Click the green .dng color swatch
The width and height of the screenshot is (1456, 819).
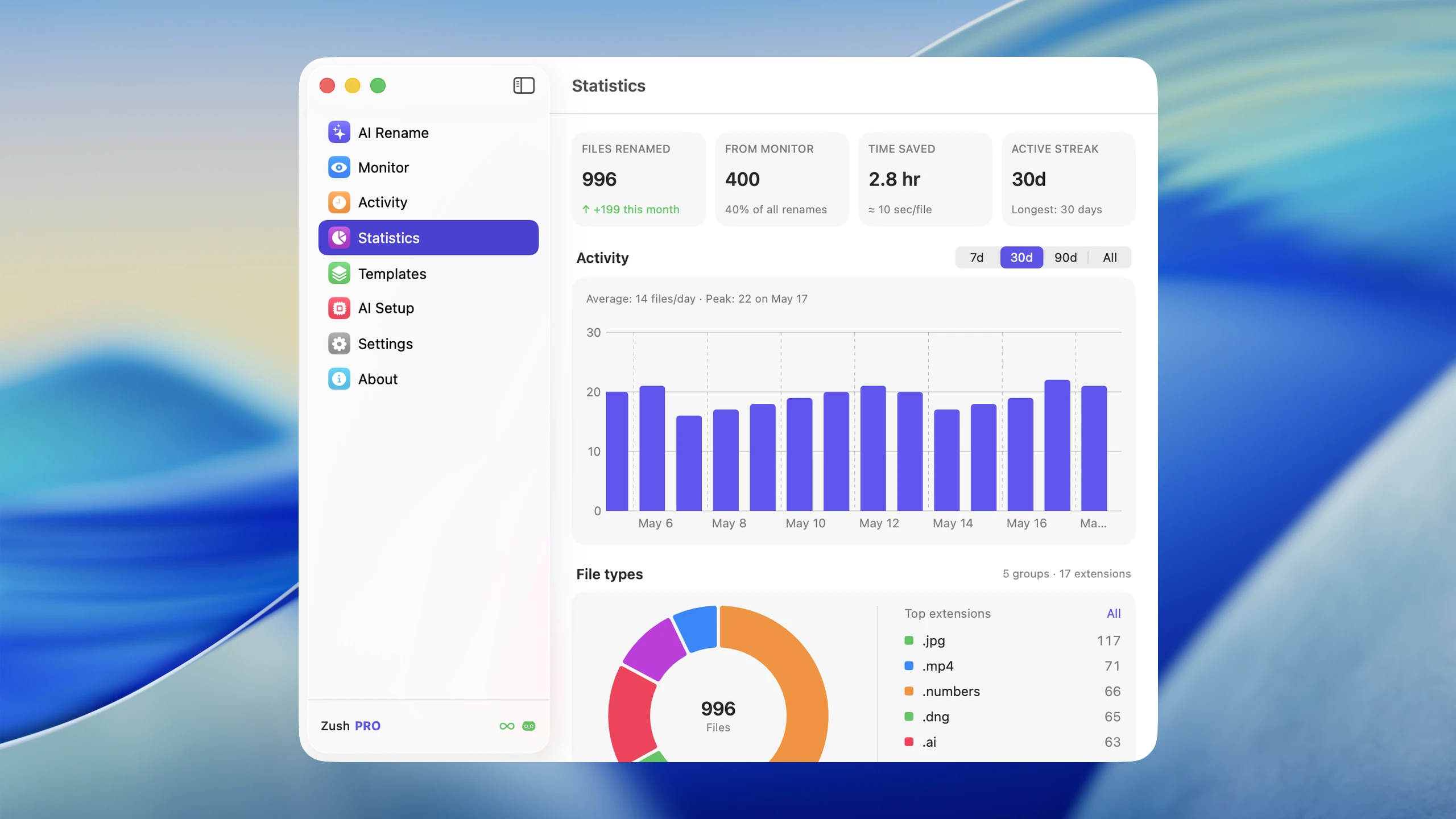[909, 717]
